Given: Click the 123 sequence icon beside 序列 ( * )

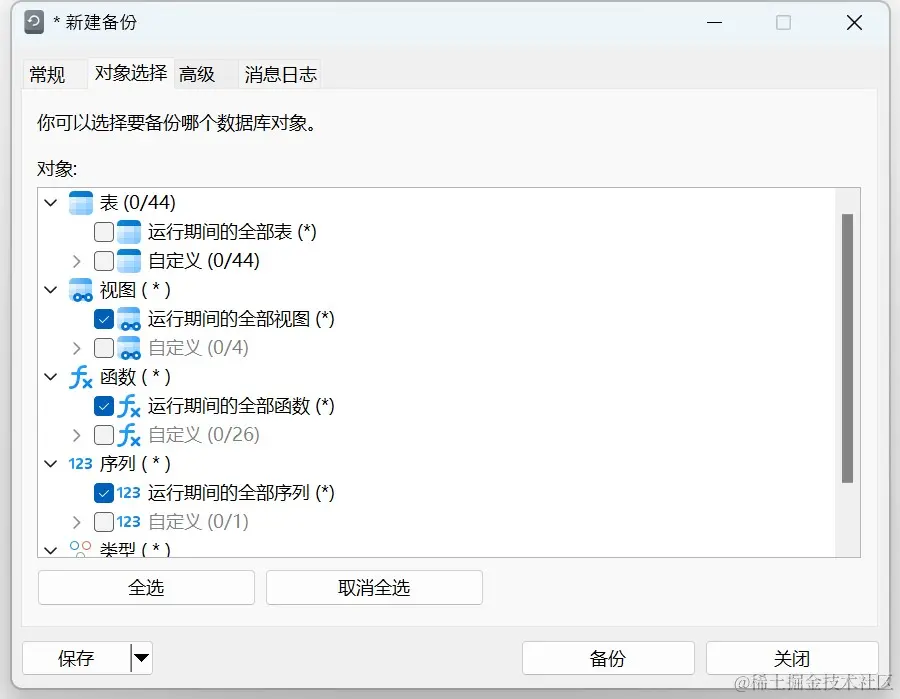Looking at the screenshot, I should 80,464.
